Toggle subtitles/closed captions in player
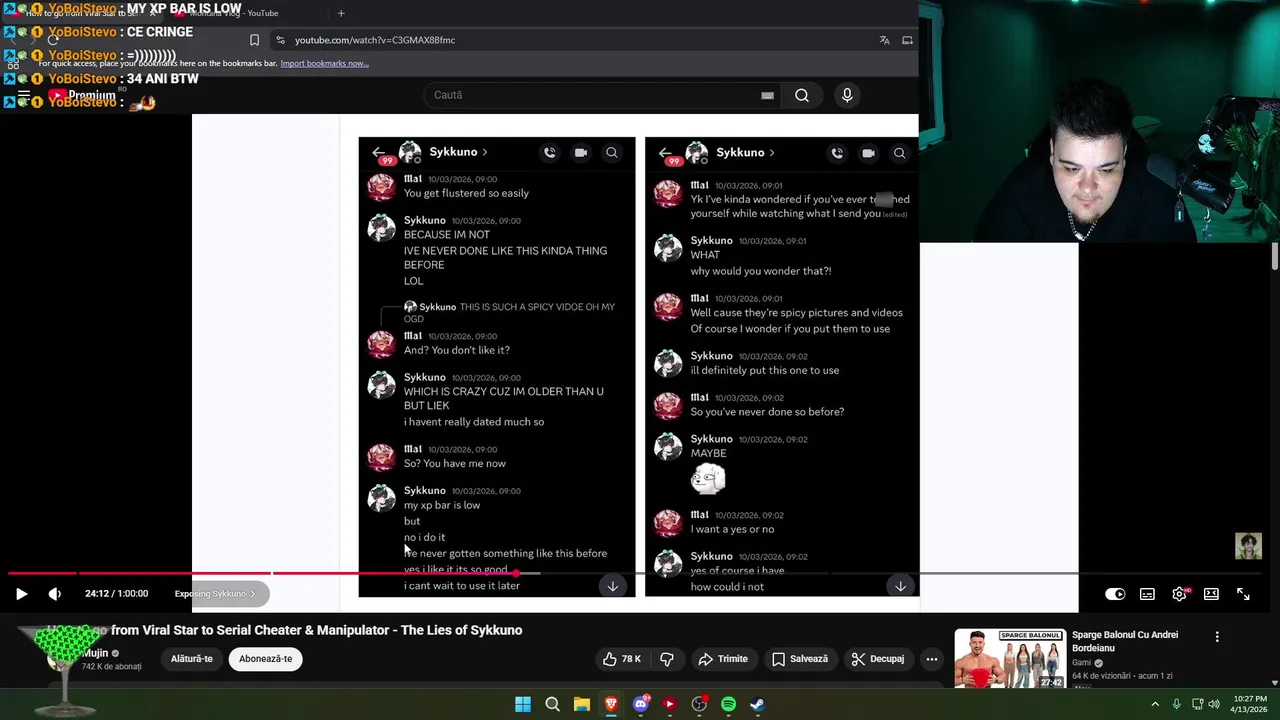 (x=1147, y=594)
